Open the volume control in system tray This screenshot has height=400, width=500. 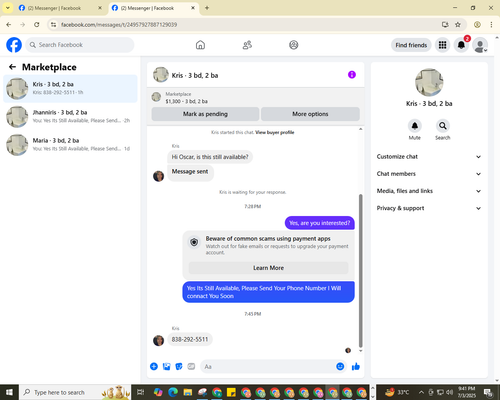pyautogui.click(x=450, y=392)
